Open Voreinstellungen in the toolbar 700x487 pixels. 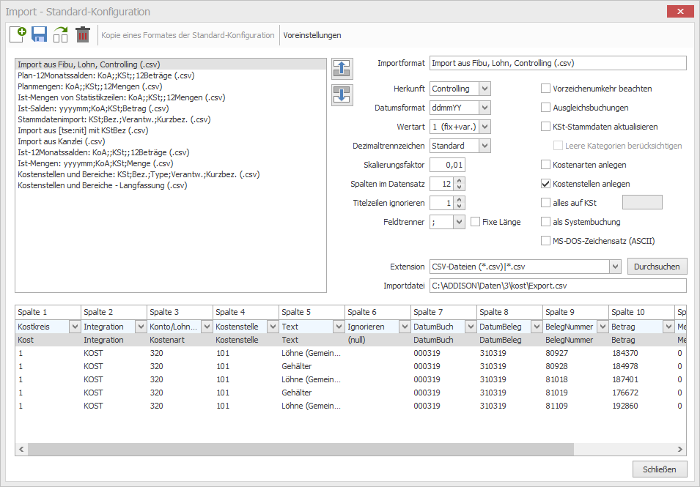coord(312,35)
